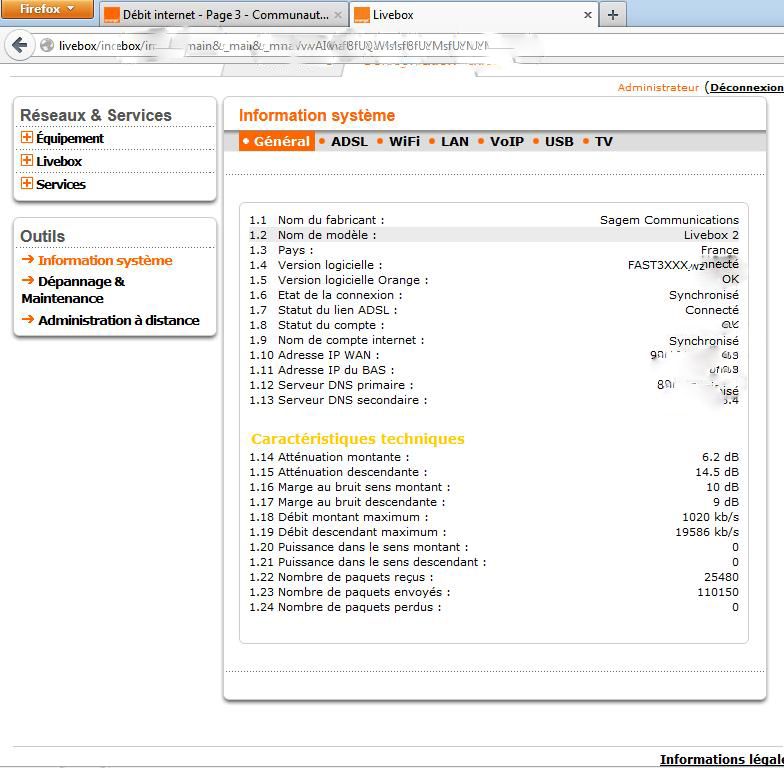Click Marge au bruit sens montant label
The height and width of the screenshot is (768, 784).
364,487
